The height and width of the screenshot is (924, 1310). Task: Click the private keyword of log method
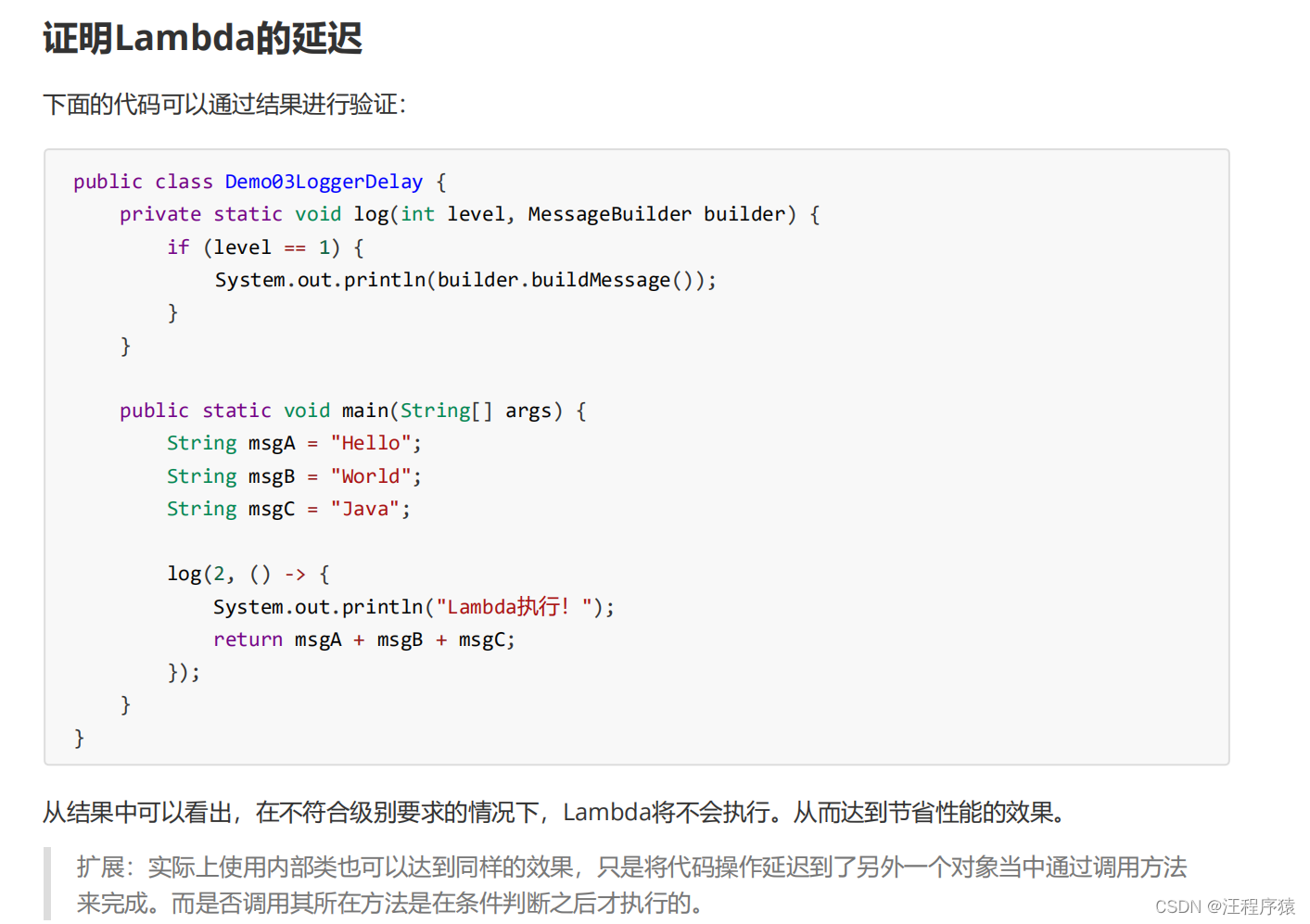coord(160,214)
